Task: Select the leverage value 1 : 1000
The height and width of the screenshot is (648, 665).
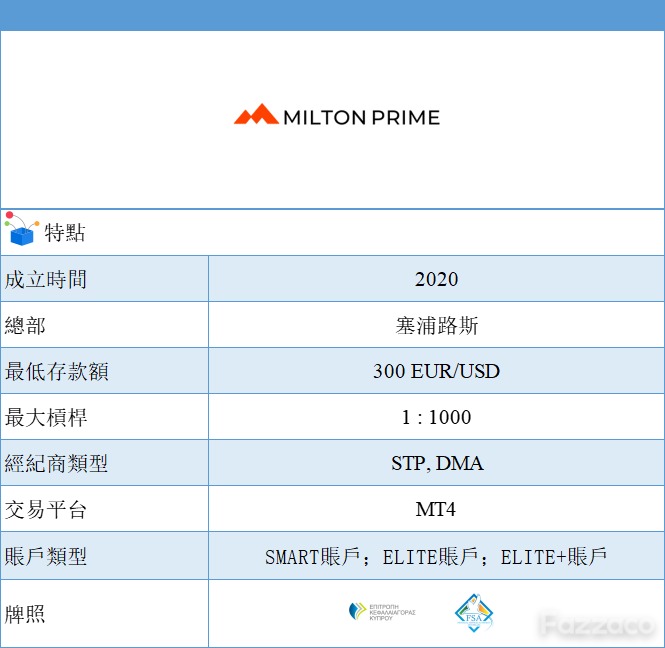Action: pyautogui.click(x=436, y=417)
